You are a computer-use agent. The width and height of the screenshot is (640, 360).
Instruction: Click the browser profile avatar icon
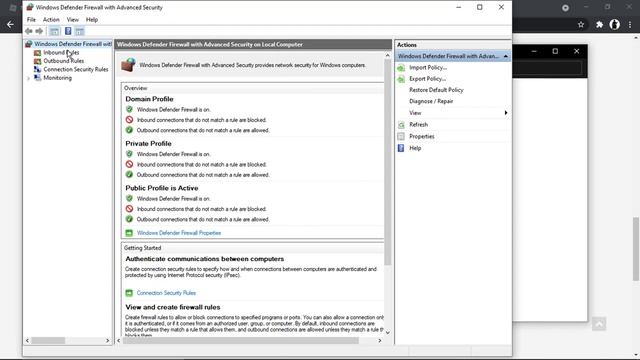coord(615,24)
